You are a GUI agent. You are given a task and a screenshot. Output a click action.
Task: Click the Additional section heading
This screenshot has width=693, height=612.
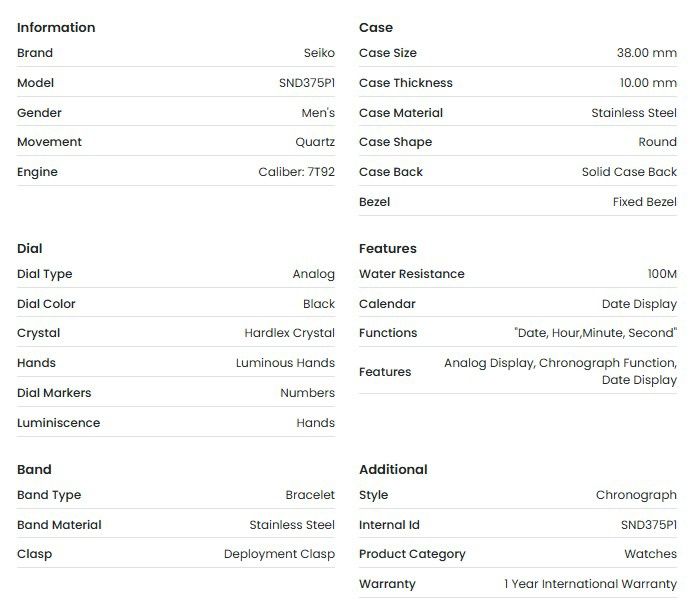(393, 469)
